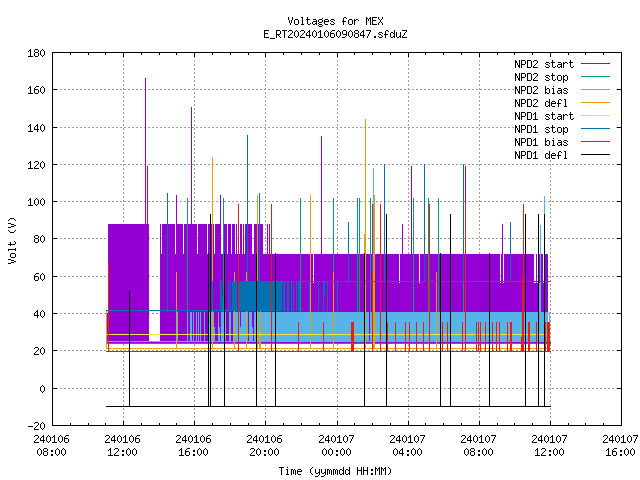Click the 160 y-axis tick label
The image size is (640, 480).
tap(36, 90)
